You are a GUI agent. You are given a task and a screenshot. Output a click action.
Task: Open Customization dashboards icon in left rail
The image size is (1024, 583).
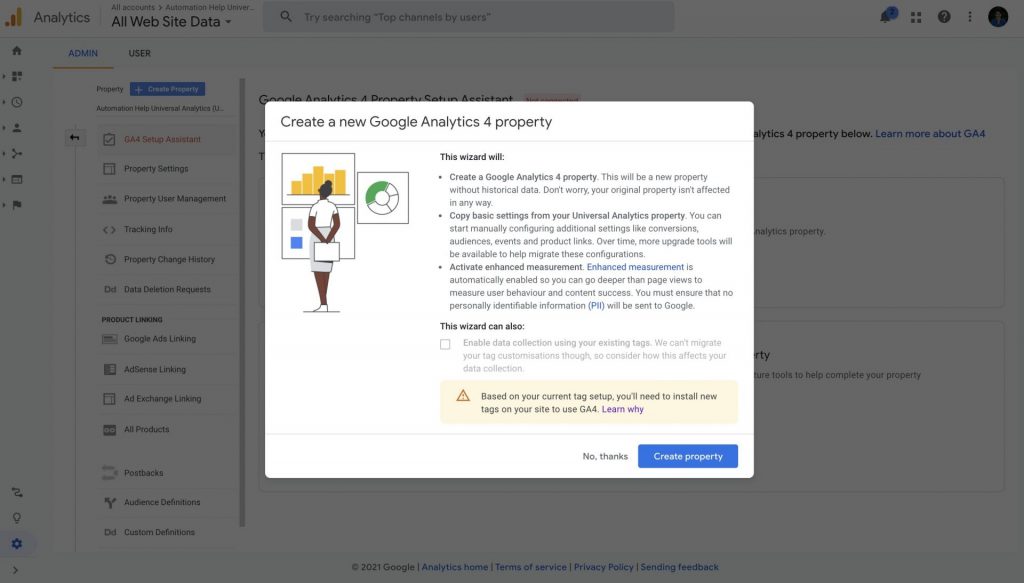(17, 76)
